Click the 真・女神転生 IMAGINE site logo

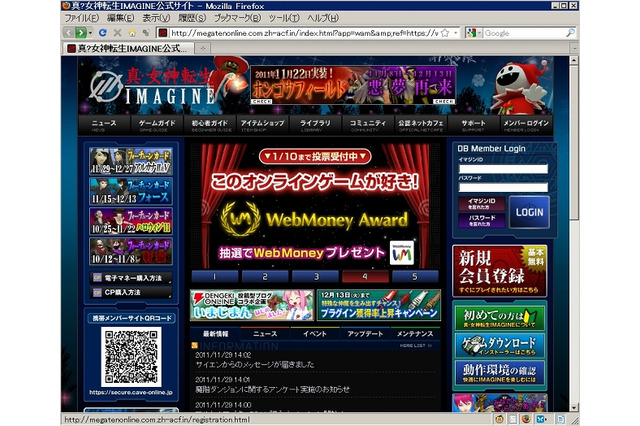pyautogui.click(x=151, y=87)
